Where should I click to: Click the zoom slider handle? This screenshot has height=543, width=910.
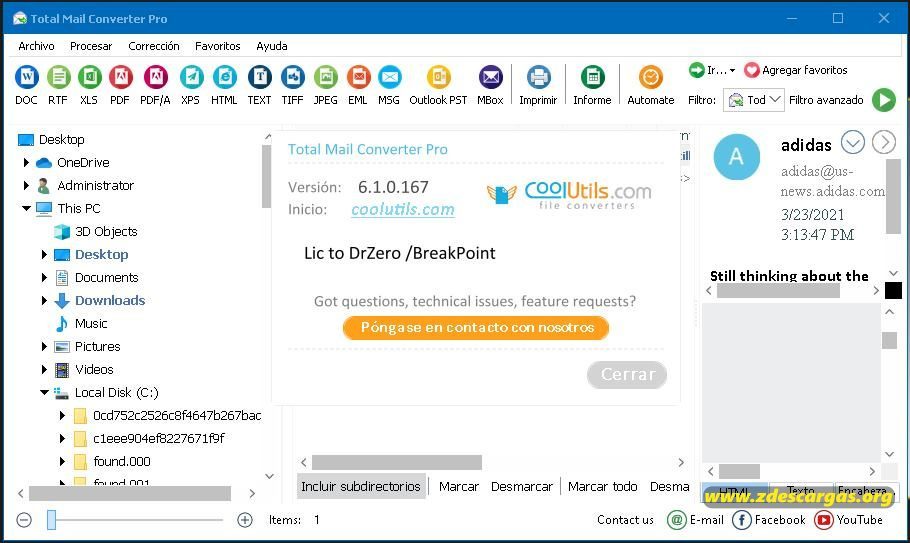(52, 520)
